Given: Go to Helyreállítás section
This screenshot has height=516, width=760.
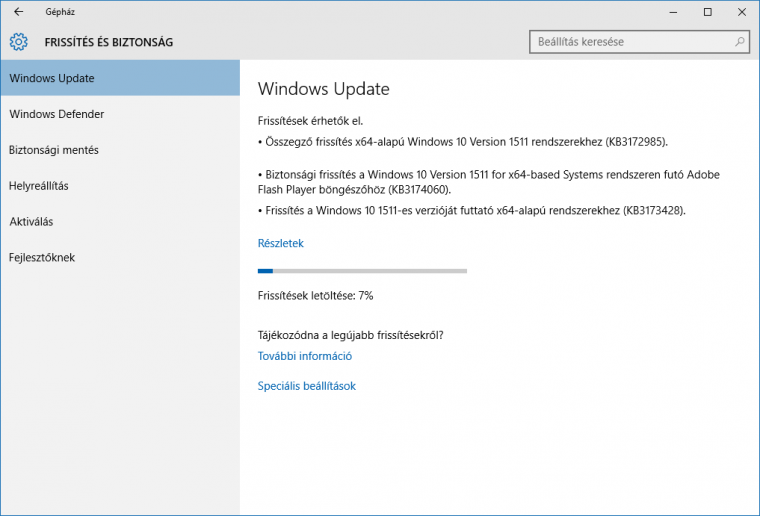Looking at the screenshot, I should click(x=120, y=186).
